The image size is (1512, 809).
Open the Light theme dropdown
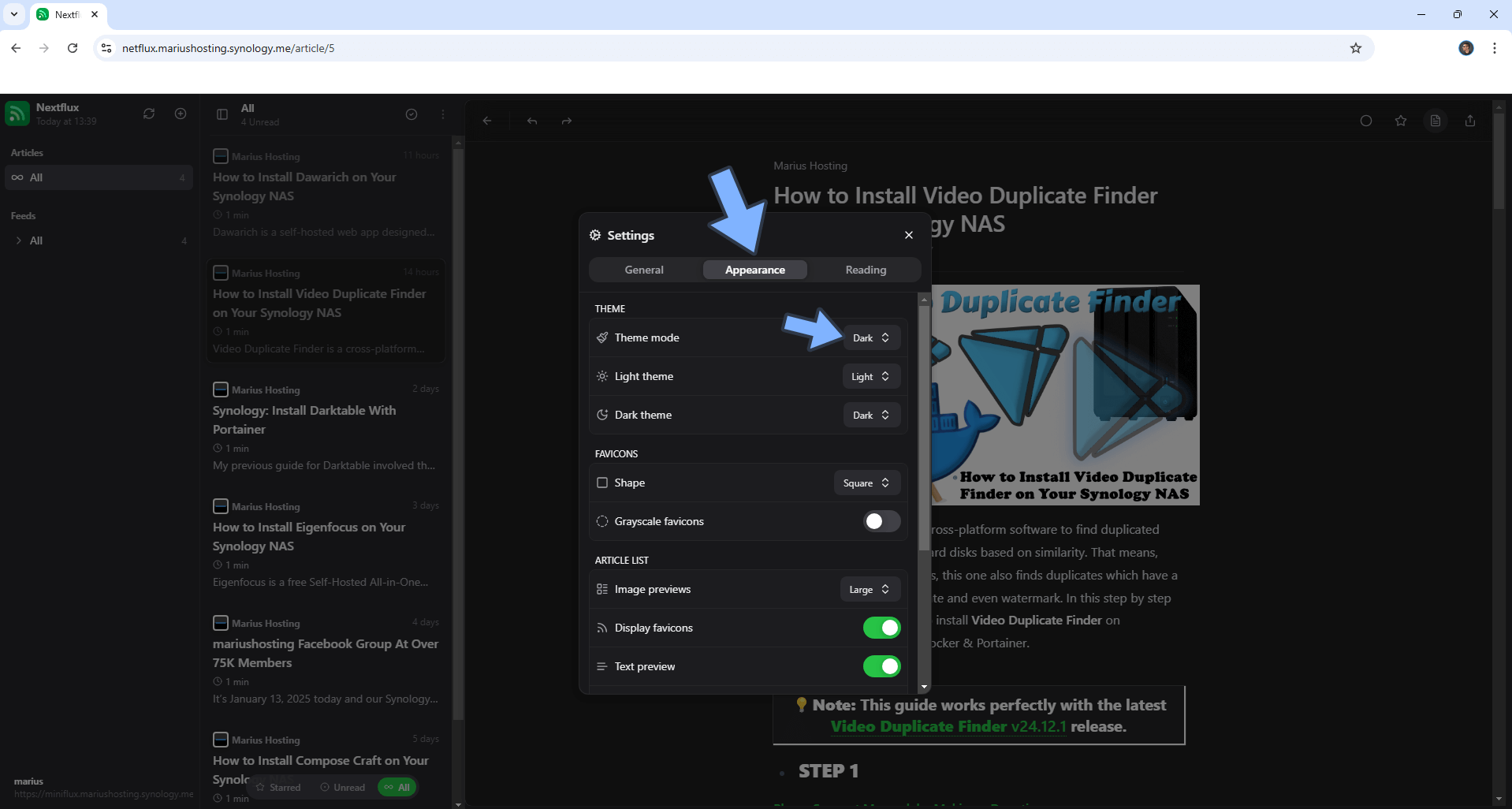tap(871, 376)
